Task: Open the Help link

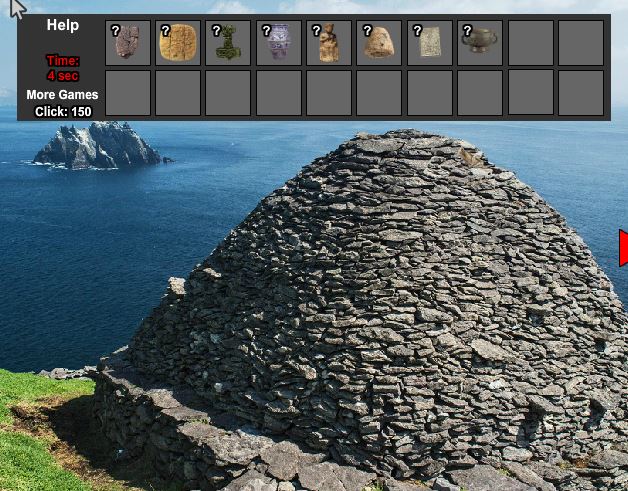Action: pyautogui.click(x=63, y=25)
